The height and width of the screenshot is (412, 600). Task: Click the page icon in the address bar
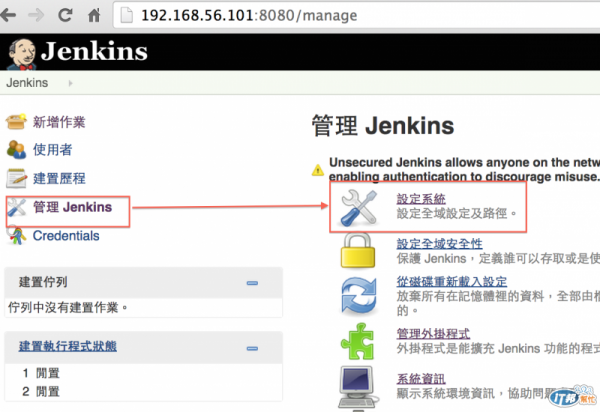(x=127, y=15)
